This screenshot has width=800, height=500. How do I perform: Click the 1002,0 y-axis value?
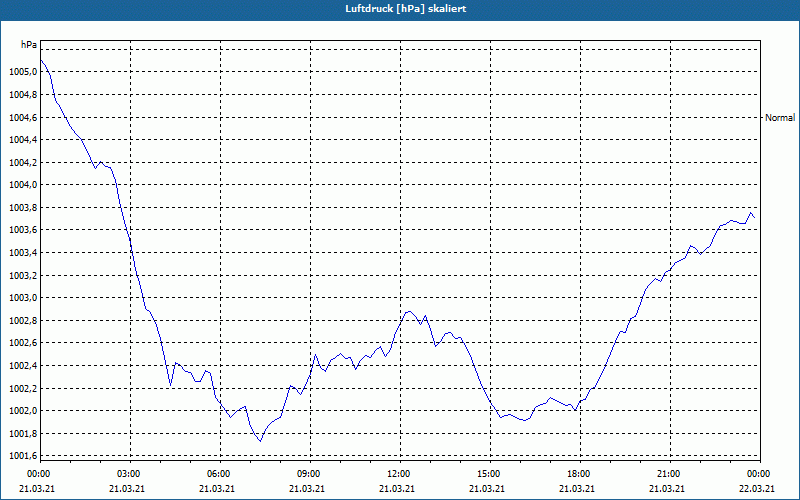pos(23,411)
